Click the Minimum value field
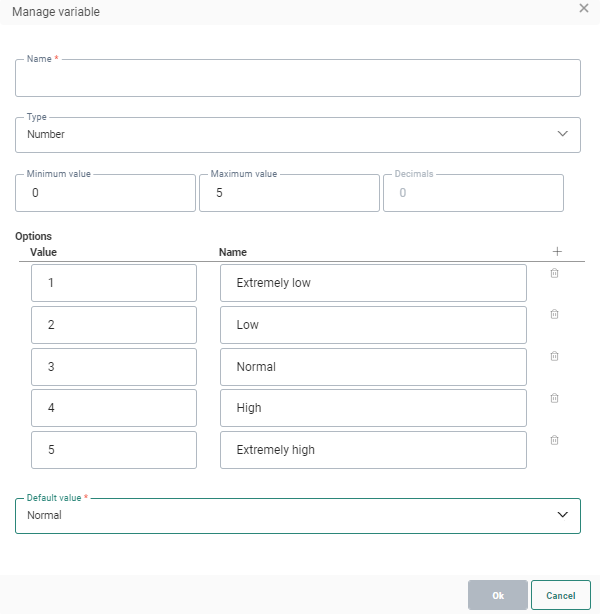 [105, 193]
